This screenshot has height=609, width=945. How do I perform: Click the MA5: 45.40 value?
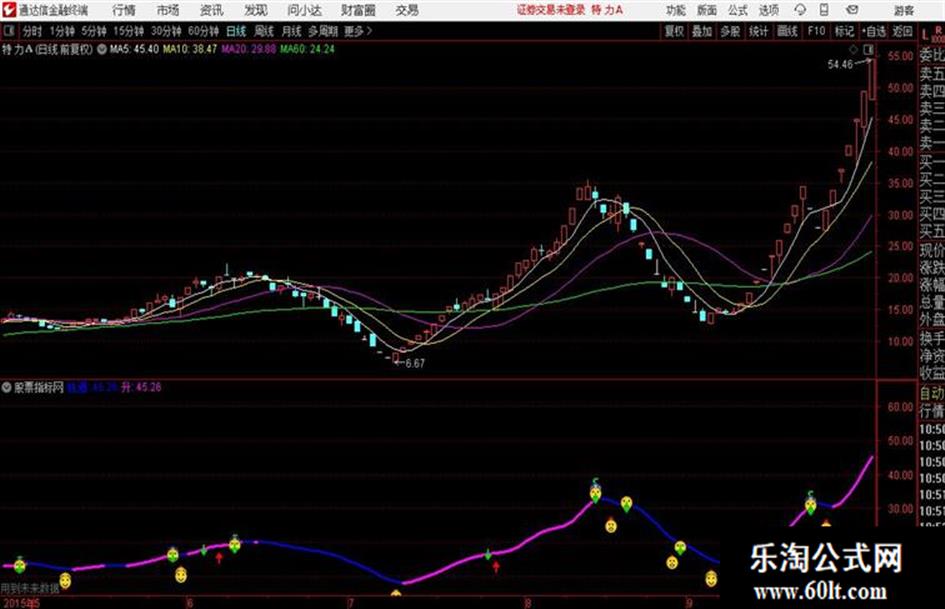[134, 49]
